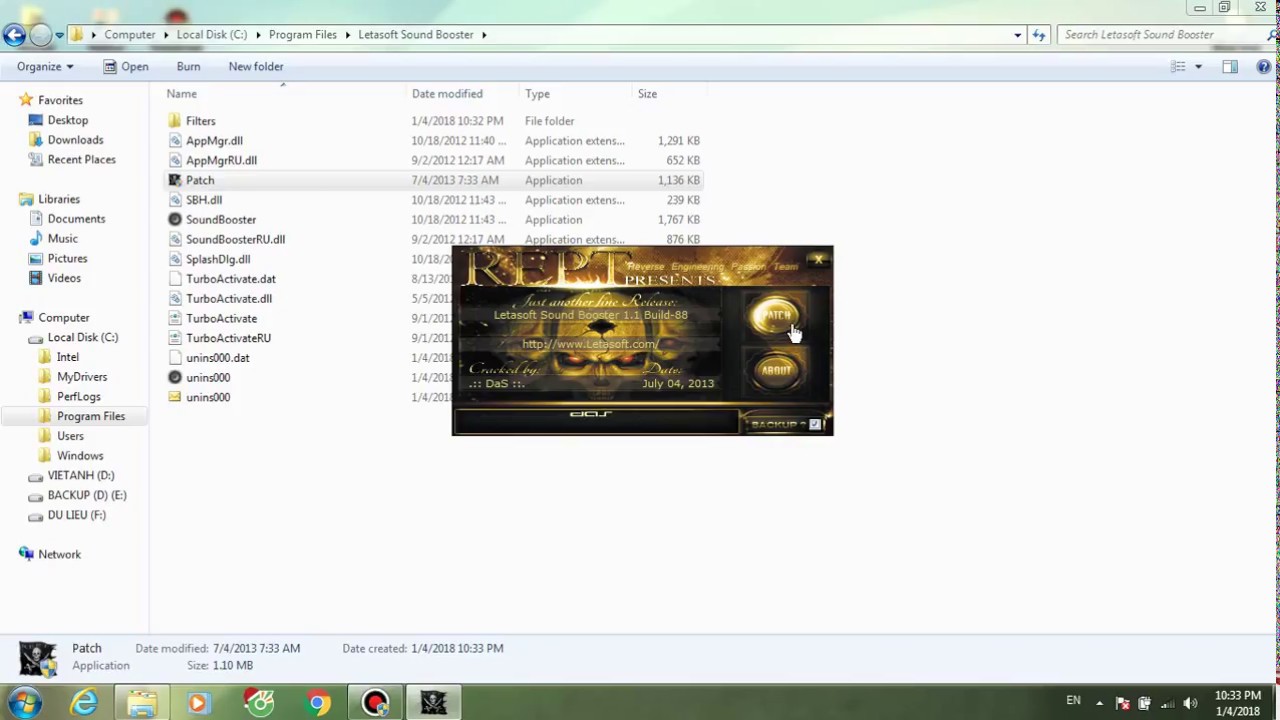Select VIETANH (D:) drive in sidebar
Screen dimensions: 1280x720
coord(81,476)
